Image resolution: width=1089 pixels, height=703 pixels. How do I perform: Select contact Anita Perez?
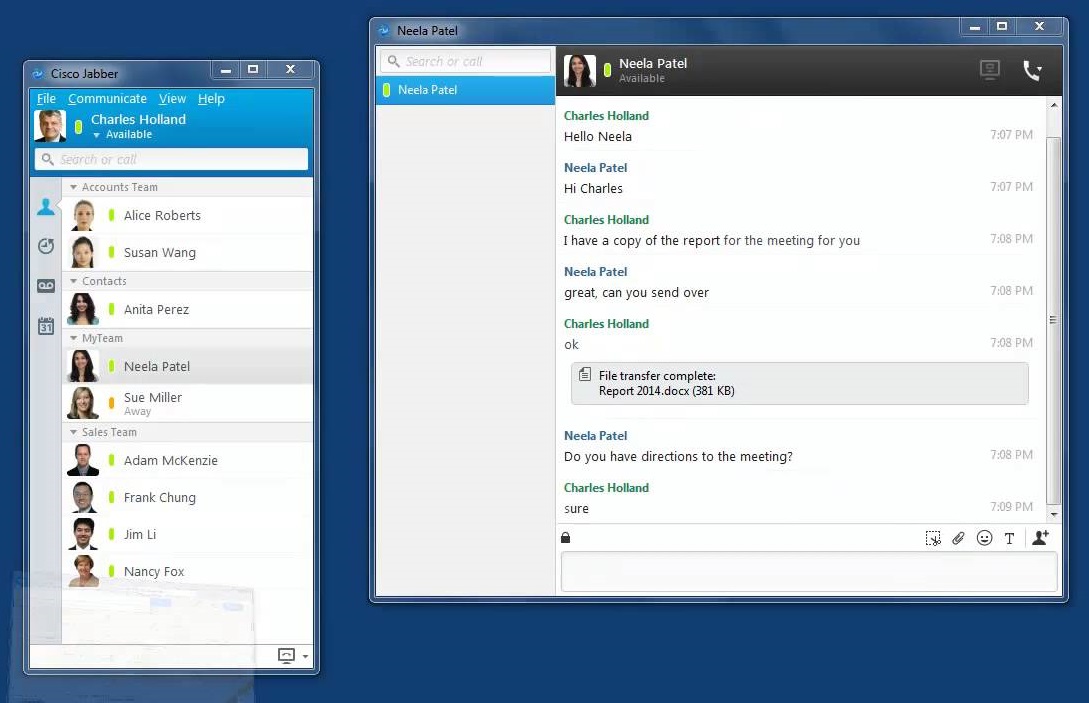pos(188,310)
